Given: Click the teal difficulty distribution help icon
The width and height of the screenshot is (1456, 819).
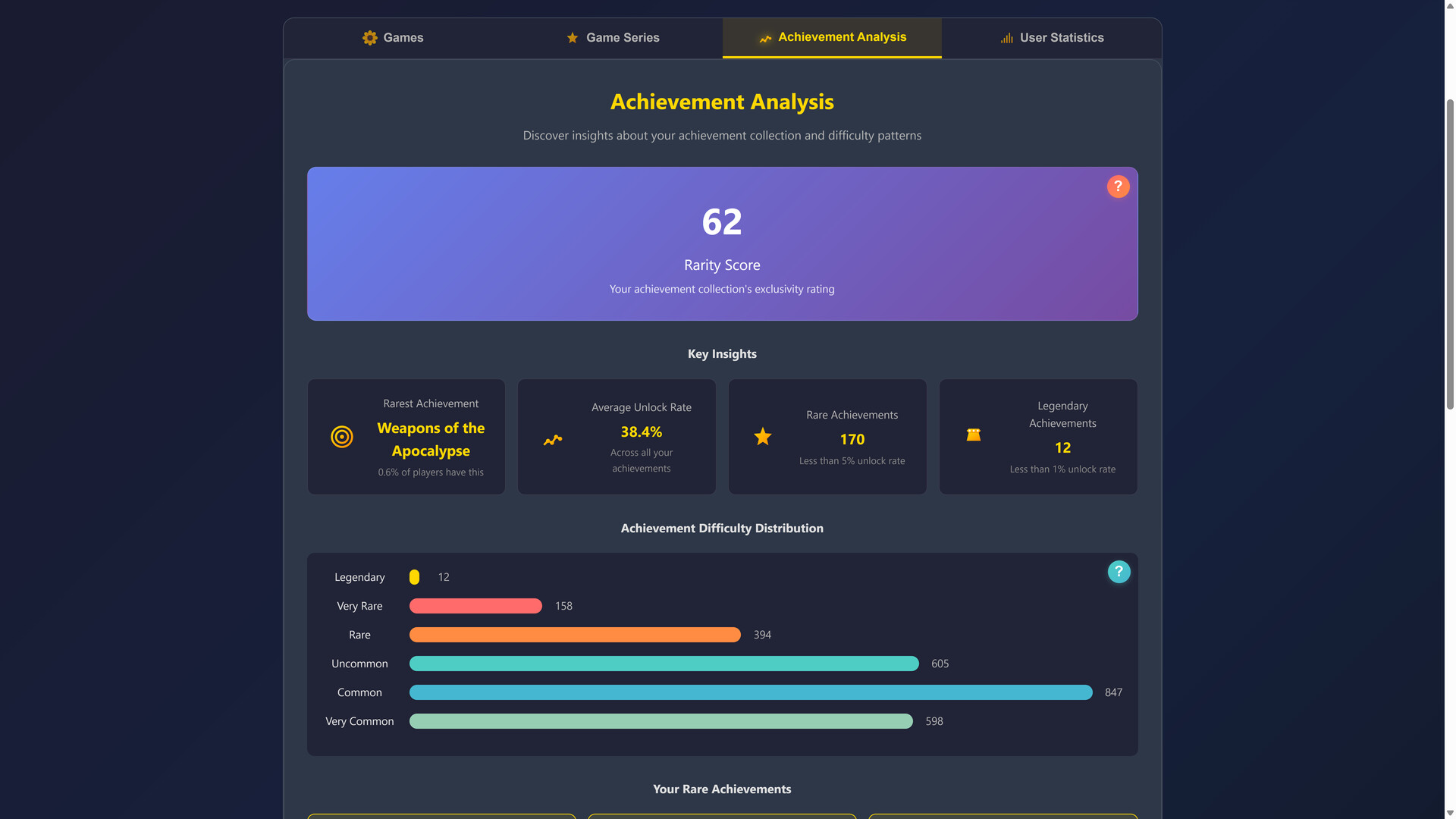Looking at the screenshot, I should (1119, 572).
